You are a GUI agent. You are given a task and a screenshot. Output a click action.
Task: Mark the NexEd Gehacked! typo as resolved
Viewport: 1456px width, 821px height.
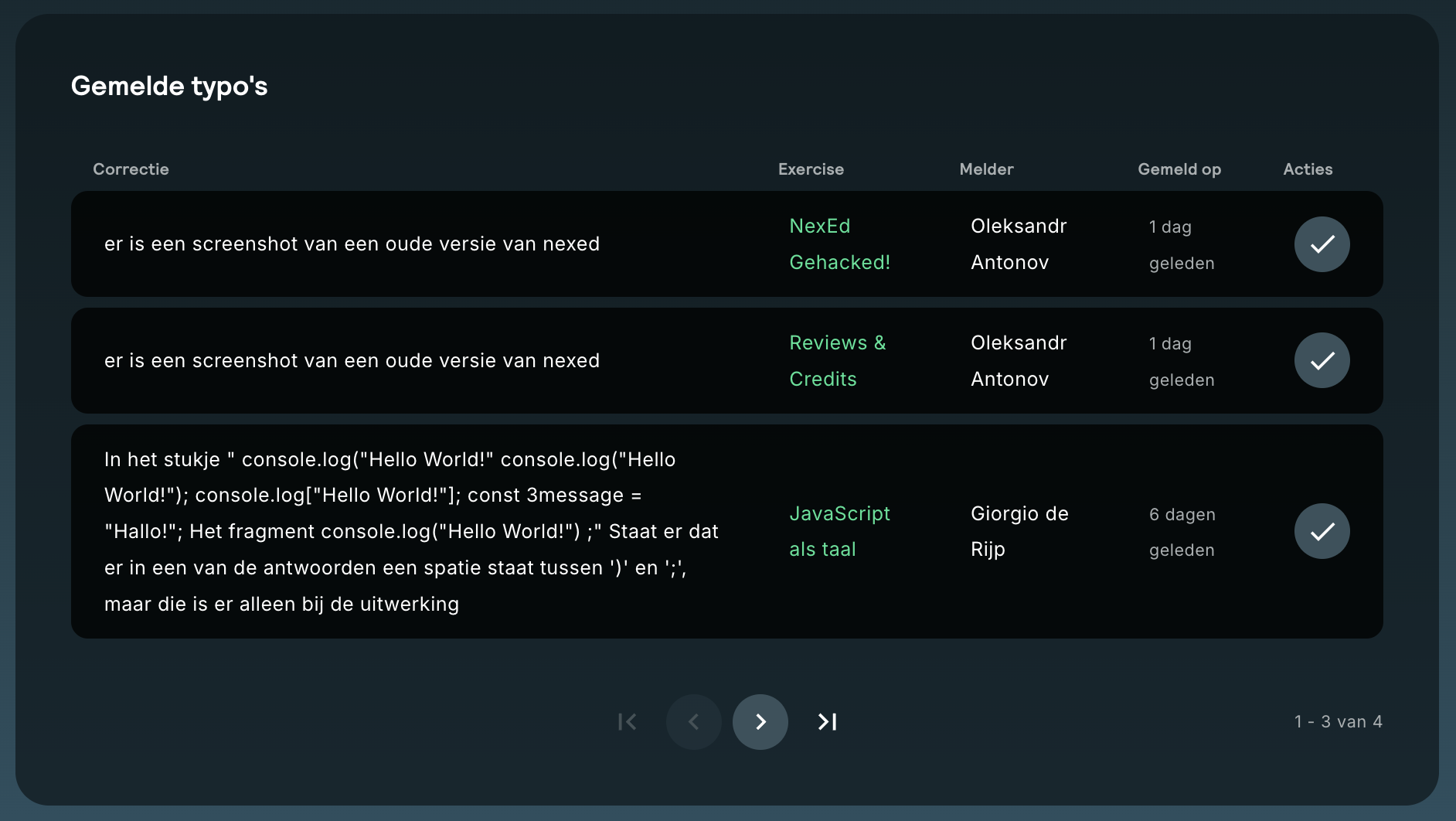pyautogui.click(x=1322, y=244)
